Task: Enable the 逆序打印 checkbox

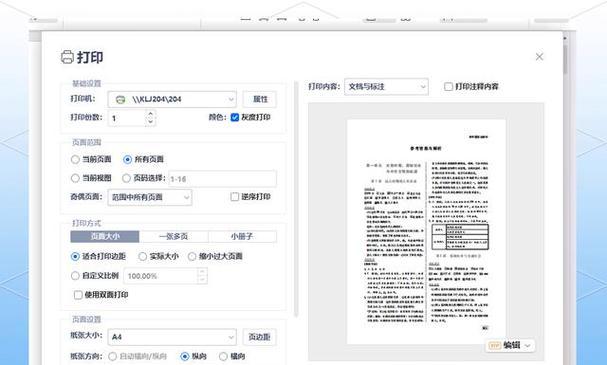Action: [x=235, y=197]
